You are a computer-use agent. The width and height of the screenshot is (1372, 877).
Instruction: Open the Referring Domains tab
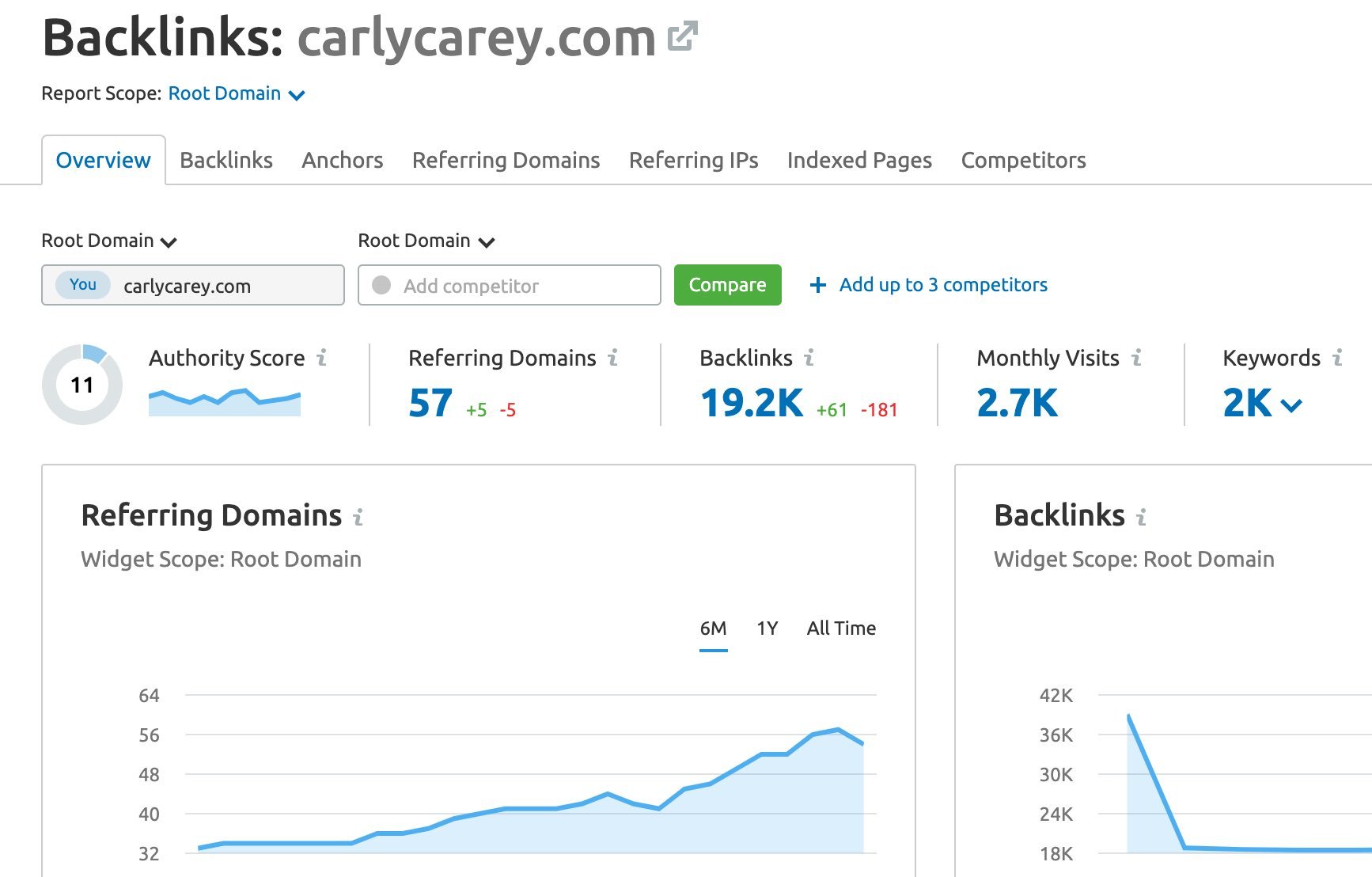point(506,161)
